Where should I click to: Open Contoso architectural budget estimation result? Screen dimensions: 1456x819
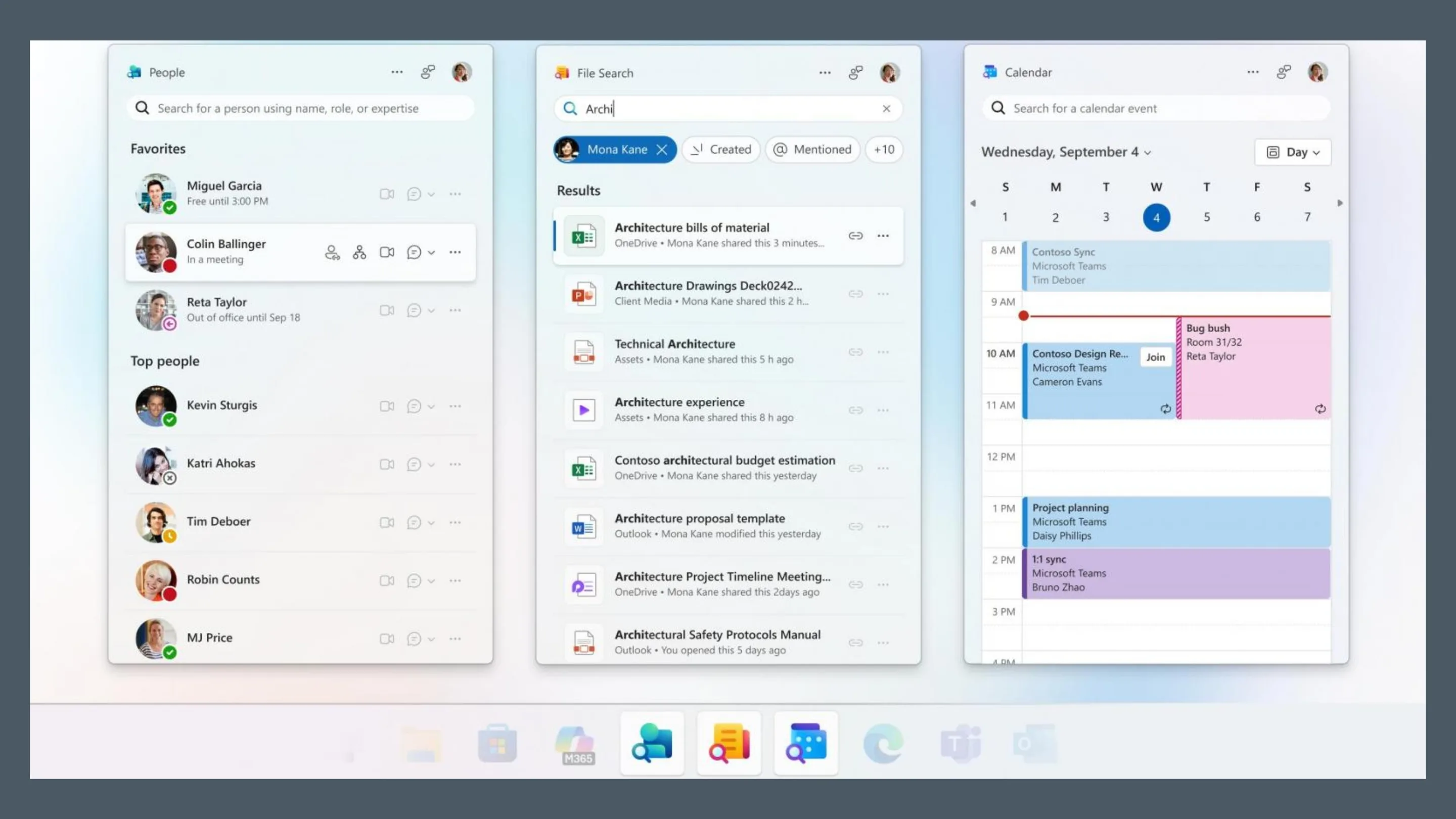click(x=728, y=469)
